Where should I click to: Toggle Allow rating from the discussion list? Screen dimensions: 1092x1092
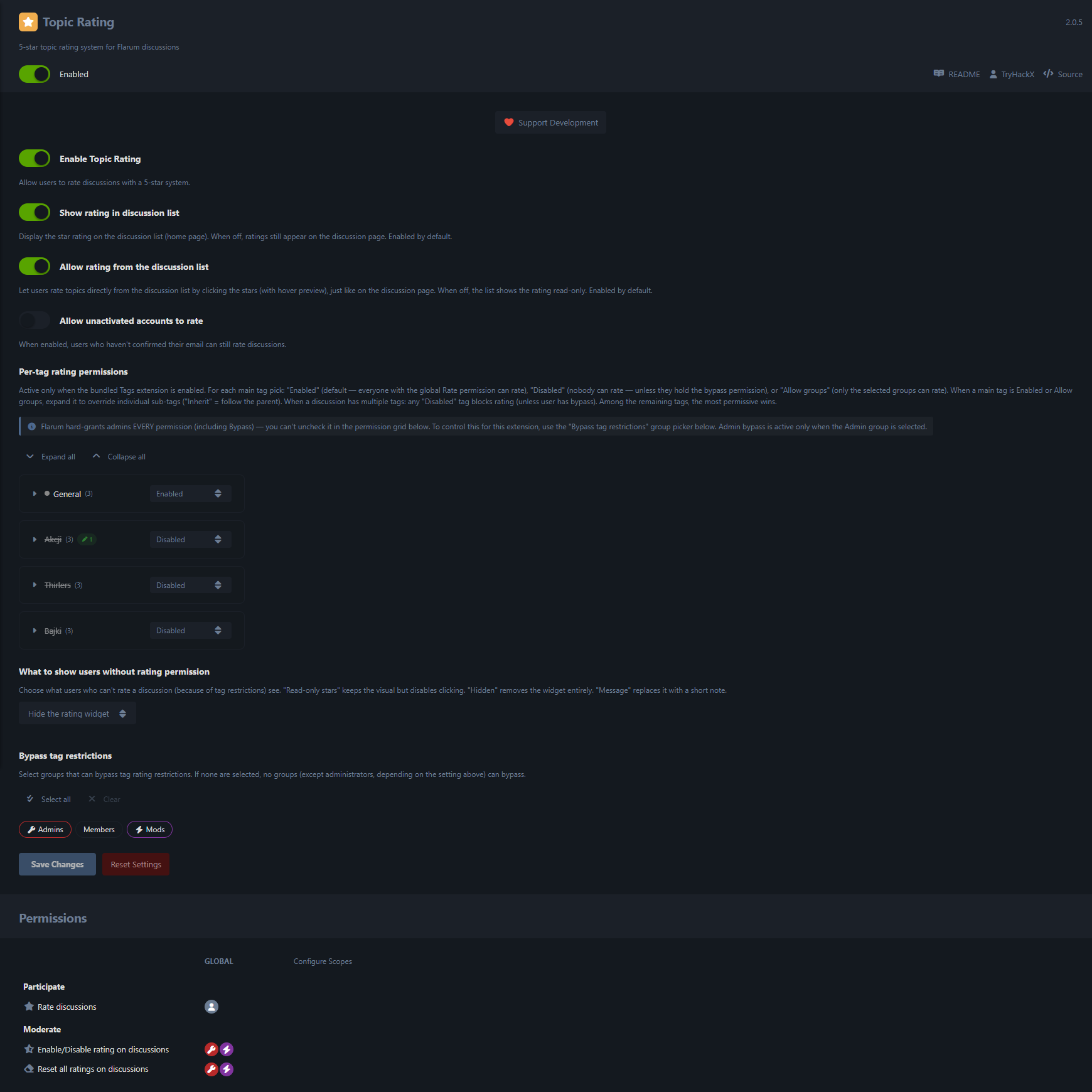[x=35, y=266]
